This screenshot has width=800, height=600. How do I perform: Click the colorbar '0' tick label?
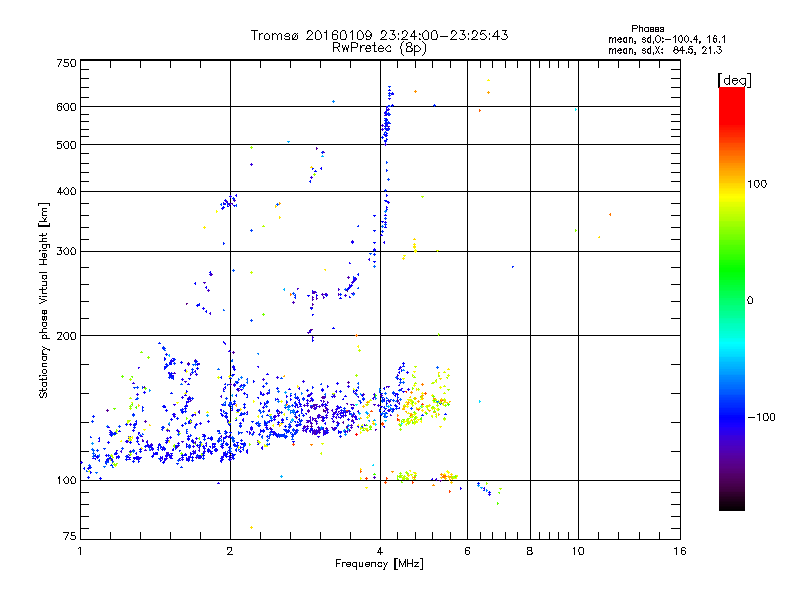tap(750, 301)
